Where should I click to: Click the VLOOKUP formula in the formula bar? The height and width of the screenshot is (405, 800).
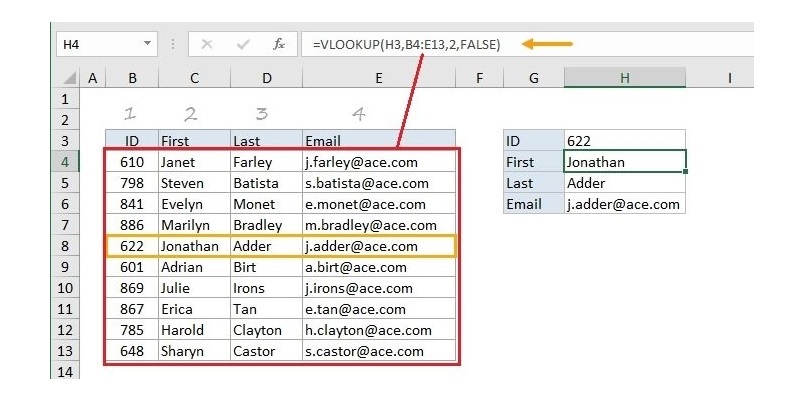[407, 45]
